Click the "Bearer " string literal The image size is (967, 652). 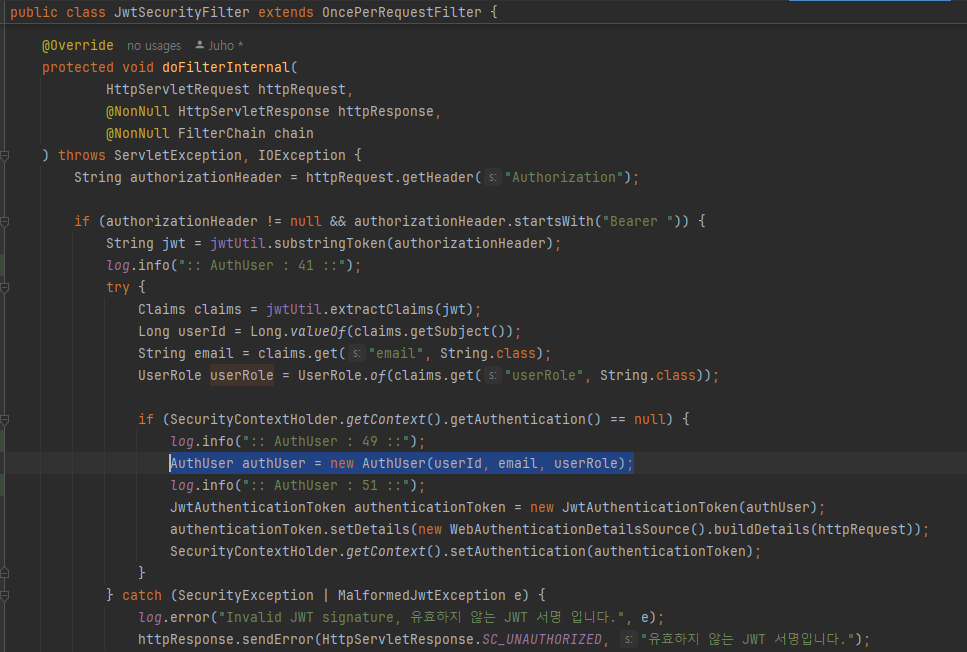(x=638, y=221)
